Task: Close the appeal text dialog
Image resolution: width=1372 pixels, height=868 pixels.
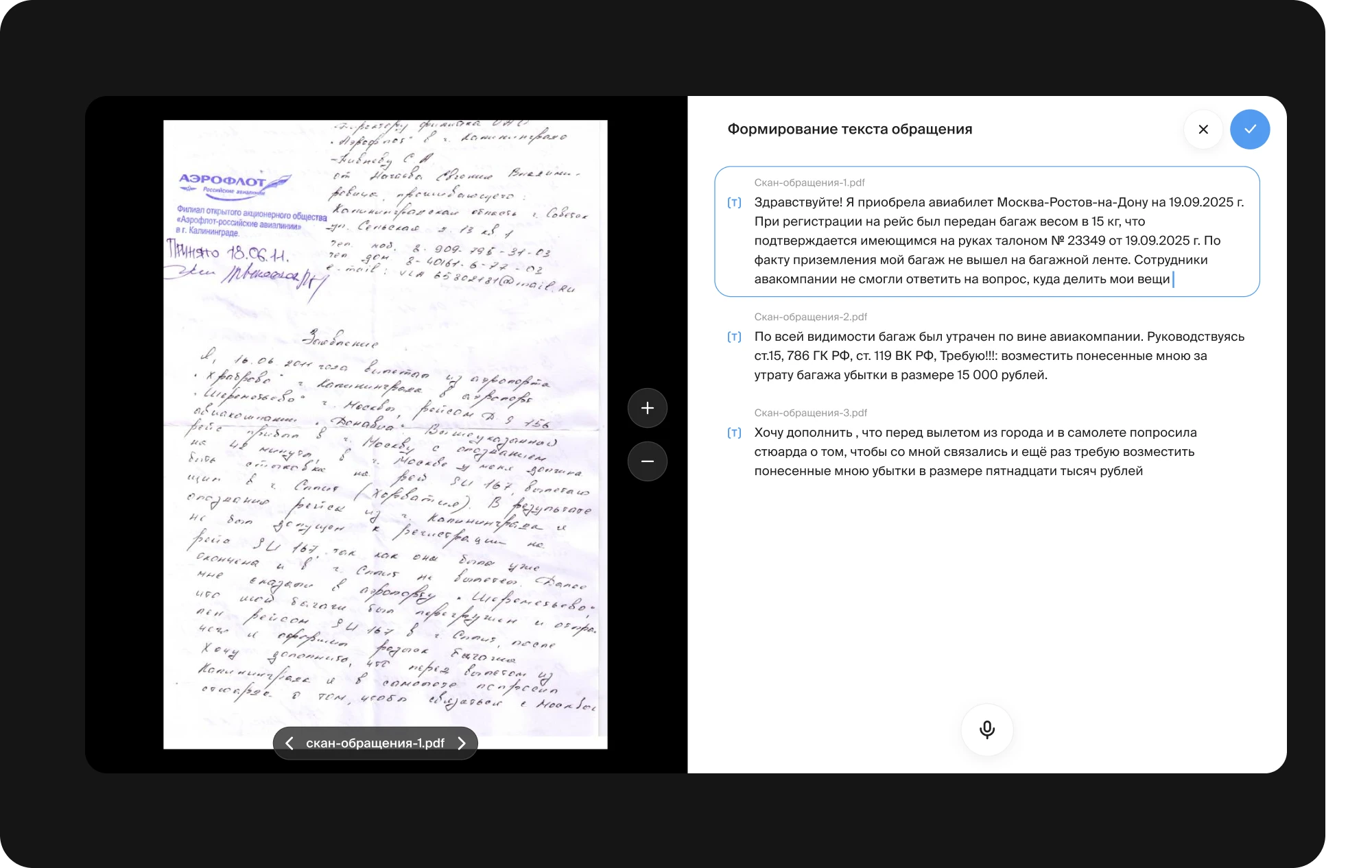Action: (x=1203, y=130)
